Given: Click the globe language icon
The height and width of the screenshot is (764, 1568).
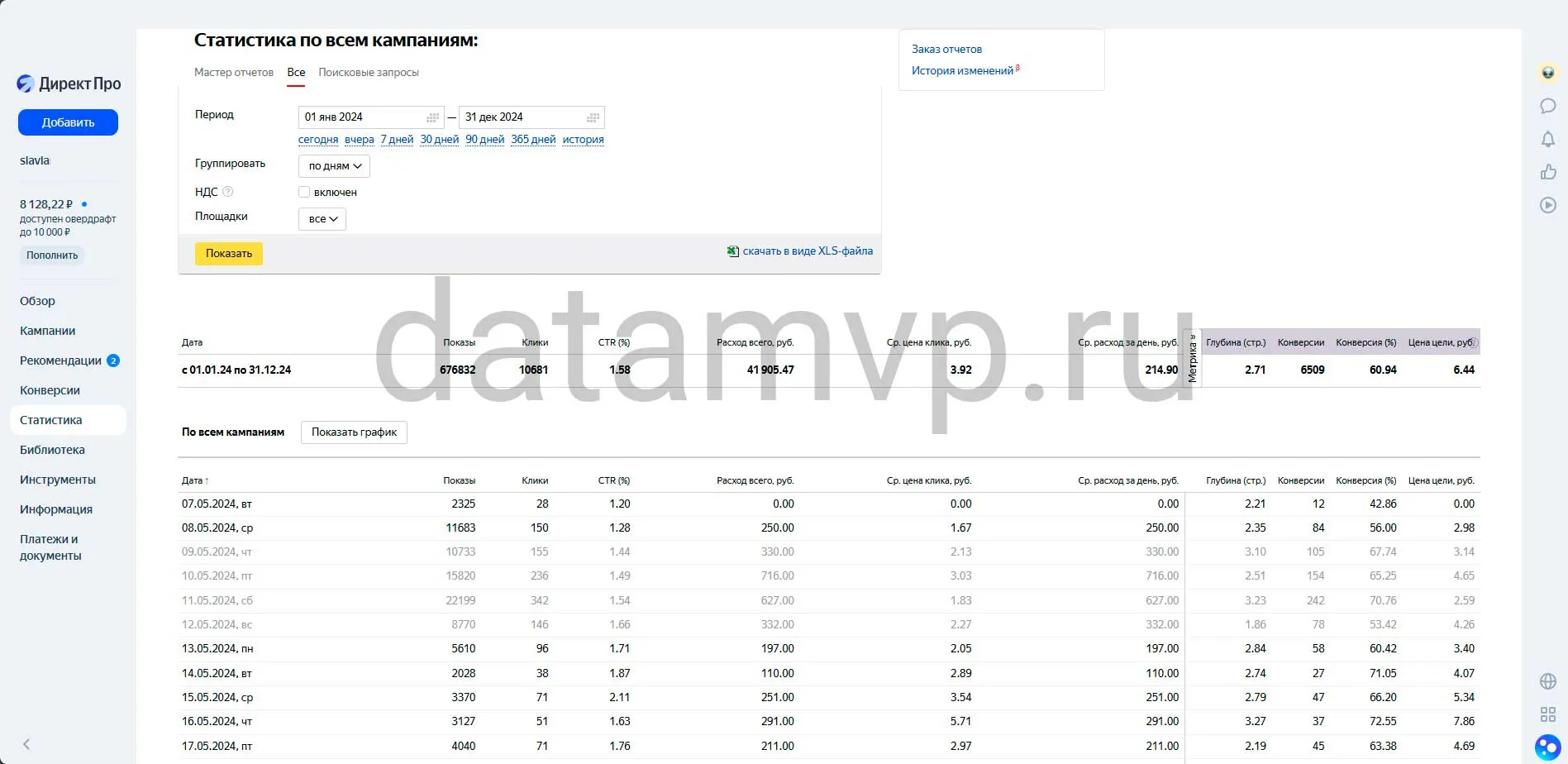Looking at the screenshot, I should 1547,681.
